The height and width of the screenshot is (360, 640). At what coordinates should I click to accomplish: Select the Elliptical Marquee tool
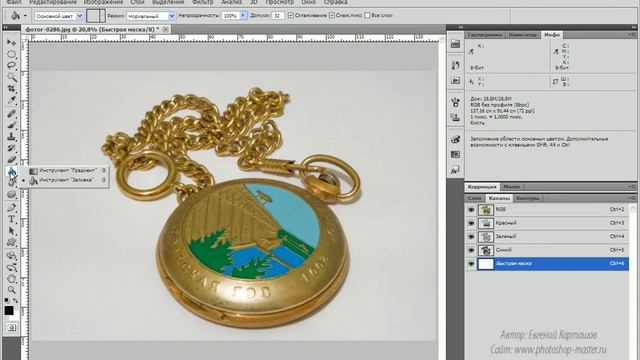pos(11,54)
